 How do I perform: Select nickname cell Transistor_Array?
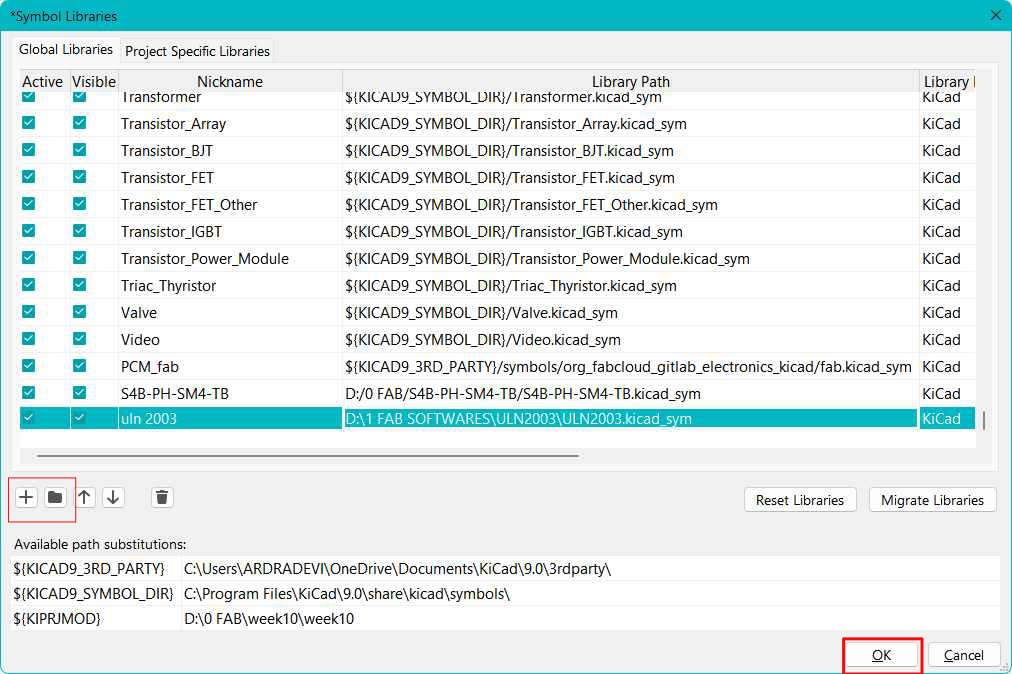(x=230, y=123)
